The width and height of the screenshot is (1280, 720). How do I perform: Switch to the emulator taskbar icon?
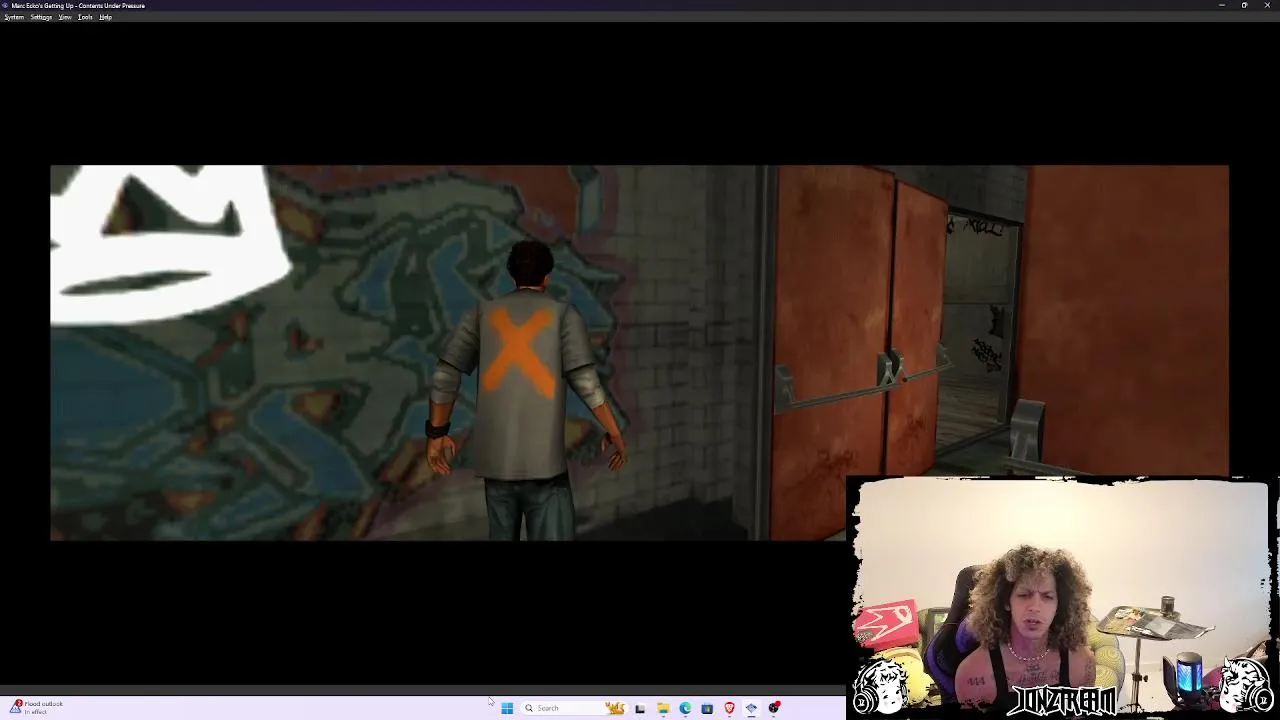pyautogui.click(x=751, y=708)
